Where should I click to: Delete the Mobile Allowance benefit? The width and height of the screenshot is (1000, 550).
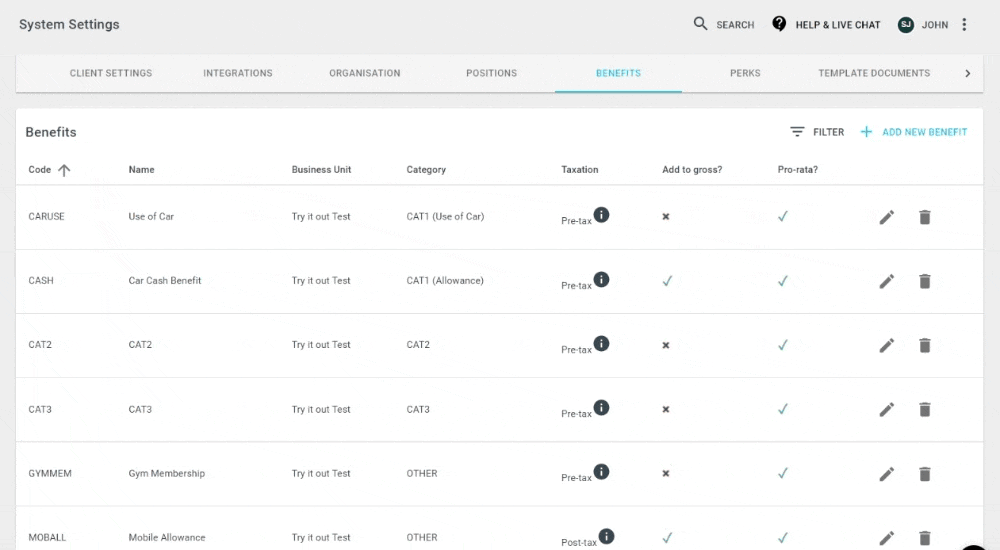tap(925, 538)
